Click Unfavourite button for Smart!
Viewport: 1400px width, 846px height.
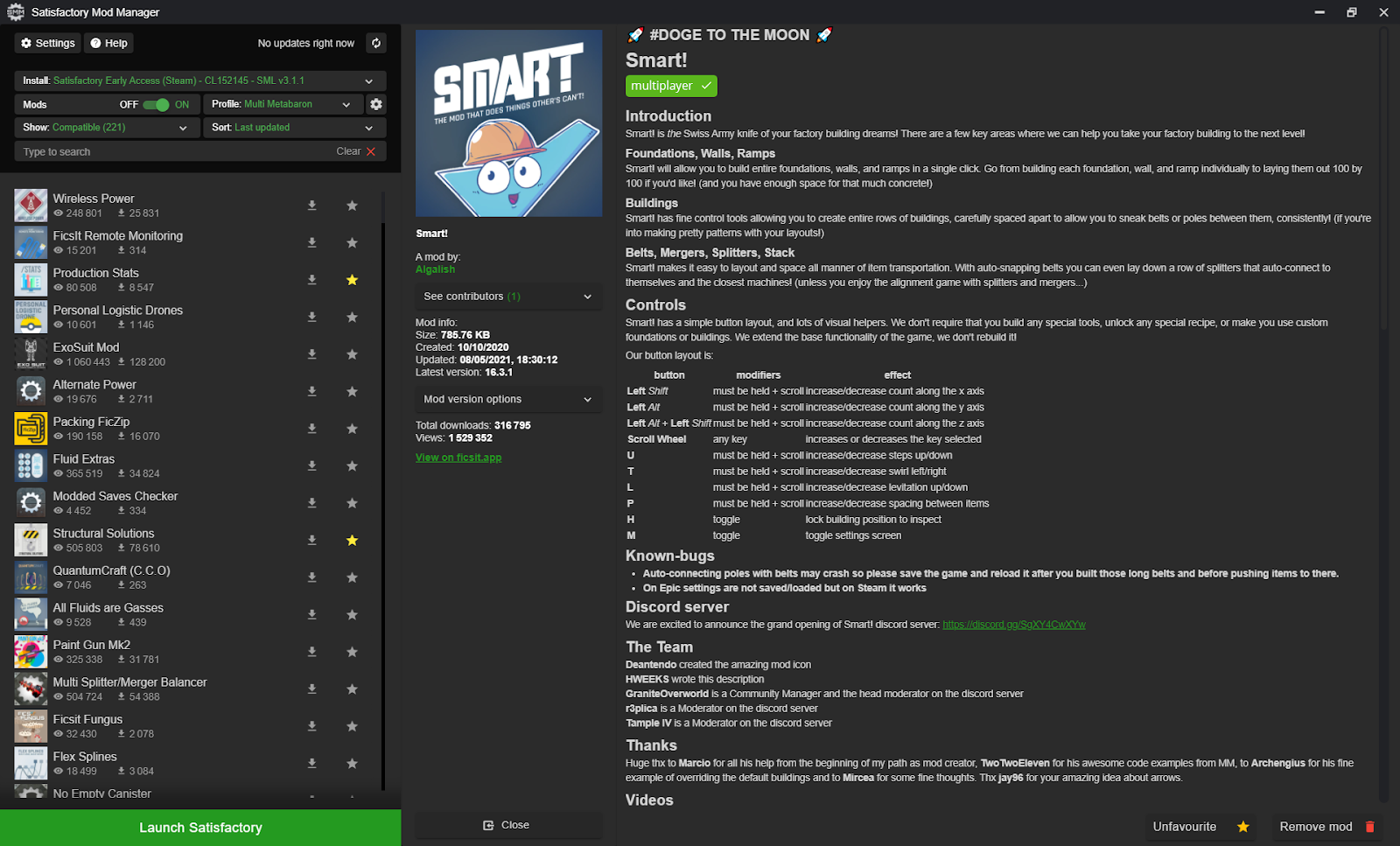click(1200, 827)
